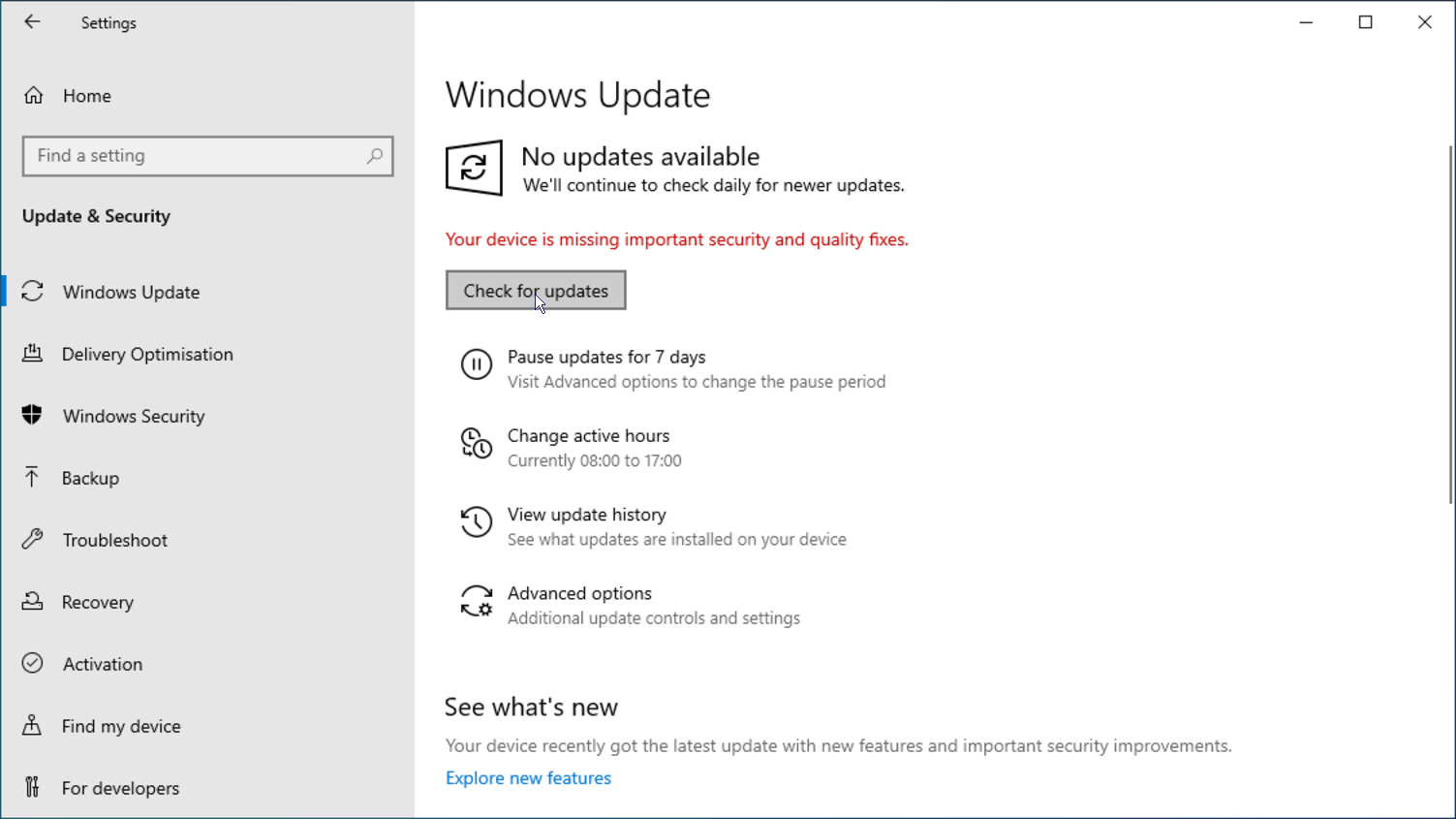Open Delivery Optimisation page
Viewport: 1456px width, 819px height.
pyautogui.click(x=147, y=354)
